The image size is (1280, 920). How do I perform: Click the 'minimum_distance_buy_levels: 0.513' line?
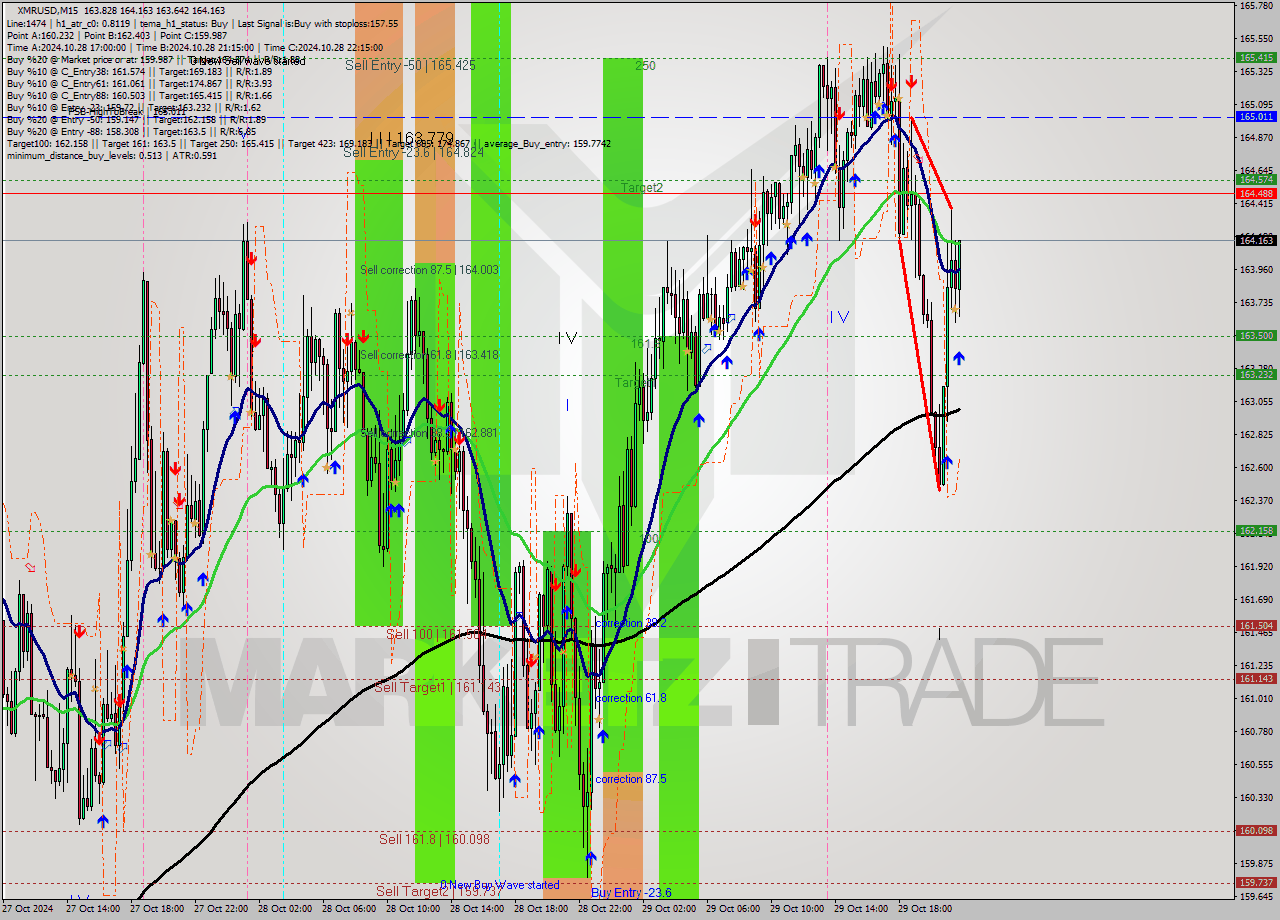[x=112, y=155]
